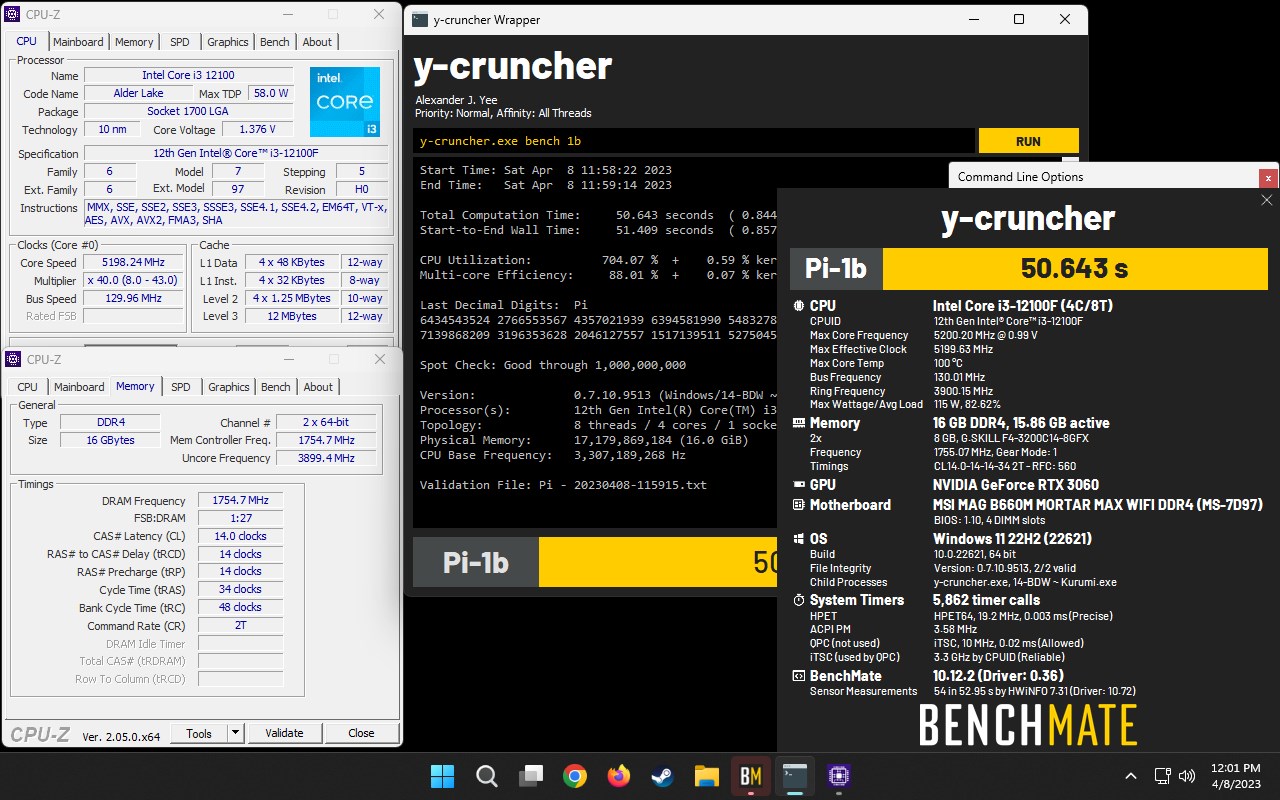Image resolution: width=1280 pixels, height=800 pixels.
Task: Click the DRAM Frequency value 1754.7 MHz
Action: 240,500
